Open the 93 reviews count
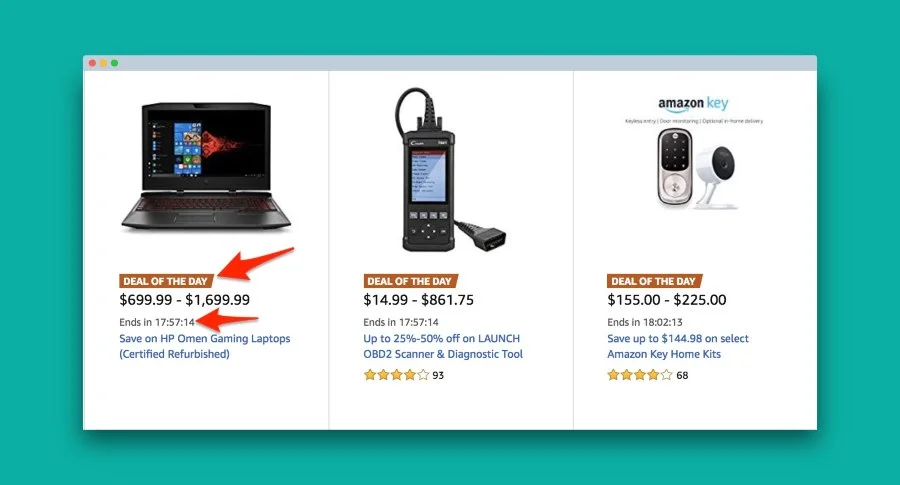This screenshot has height=485, width=900. [438, 375]
